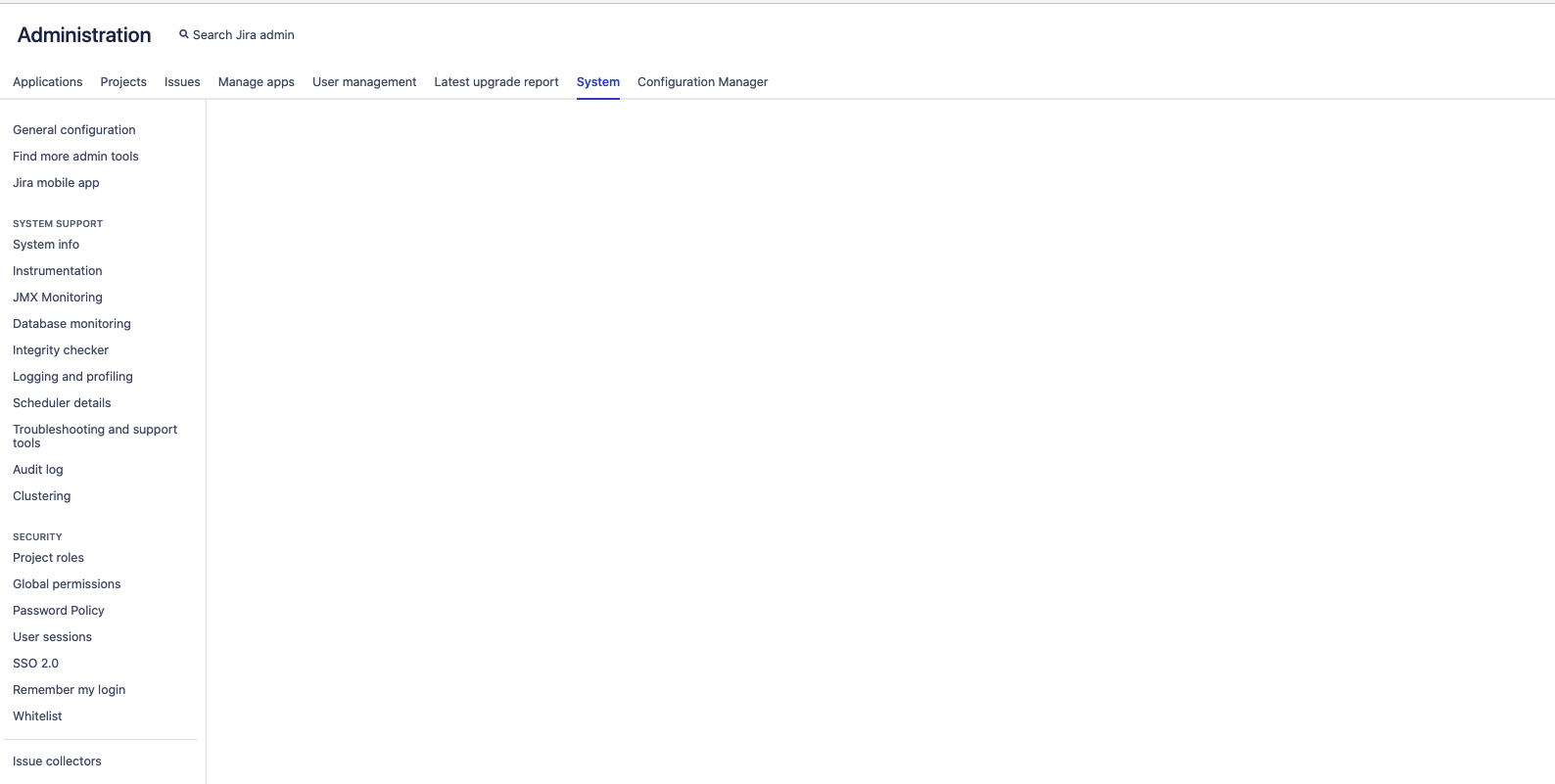The height and width of the screenshot is (784, 1555).
Task: Select the System tab
Action: [598, 82]
